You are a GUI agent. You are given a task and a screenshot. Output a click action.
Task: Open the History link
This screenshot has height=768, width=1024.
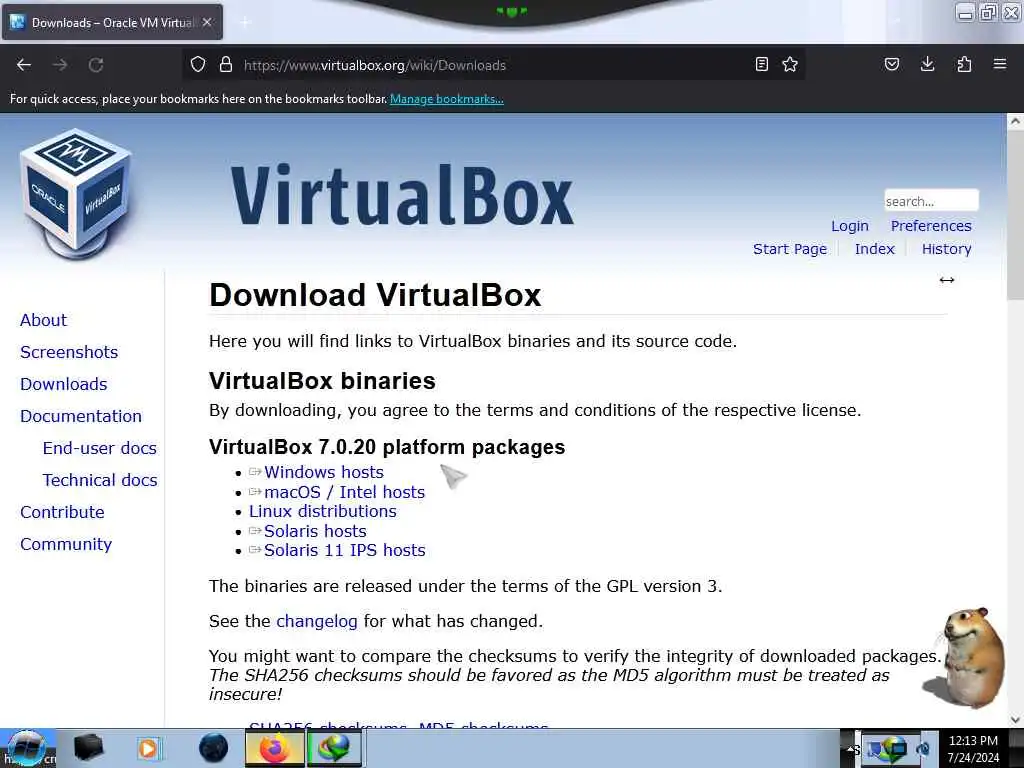click(946, 249)
